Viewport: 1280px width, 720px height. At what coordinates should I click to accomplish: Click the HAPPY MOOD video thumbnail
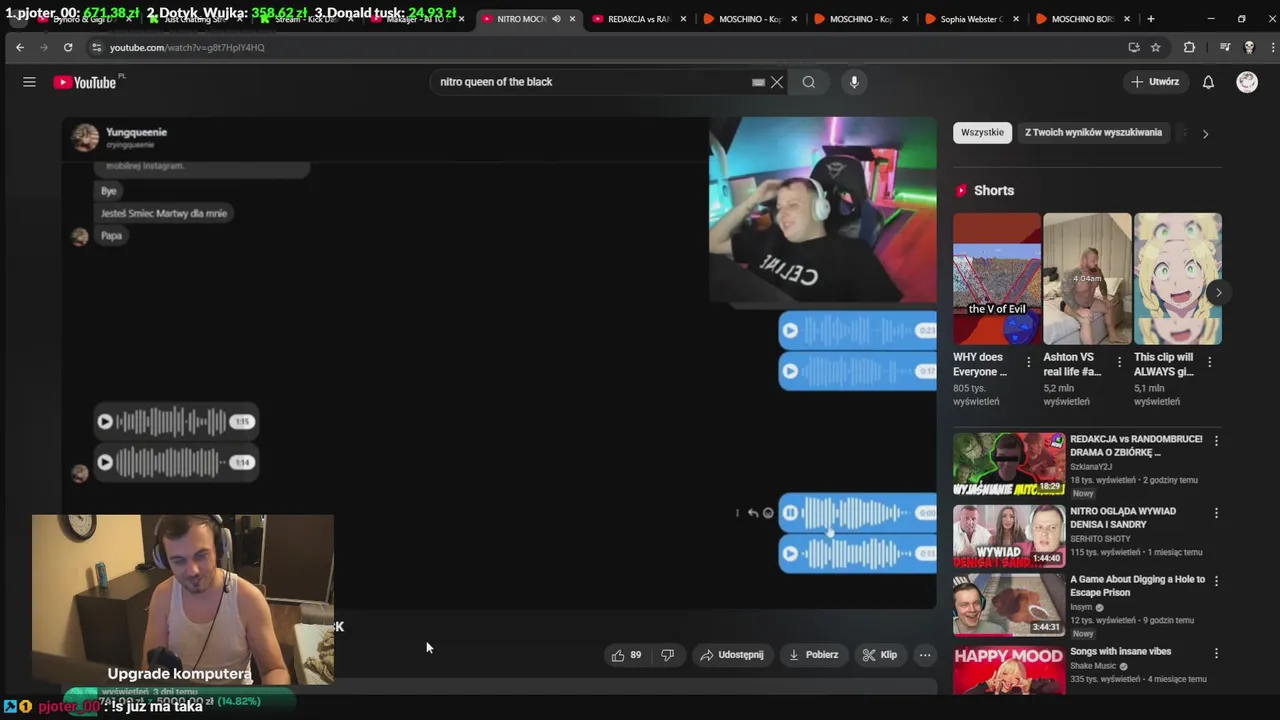pyautogui.click(x=1009, y=670)
